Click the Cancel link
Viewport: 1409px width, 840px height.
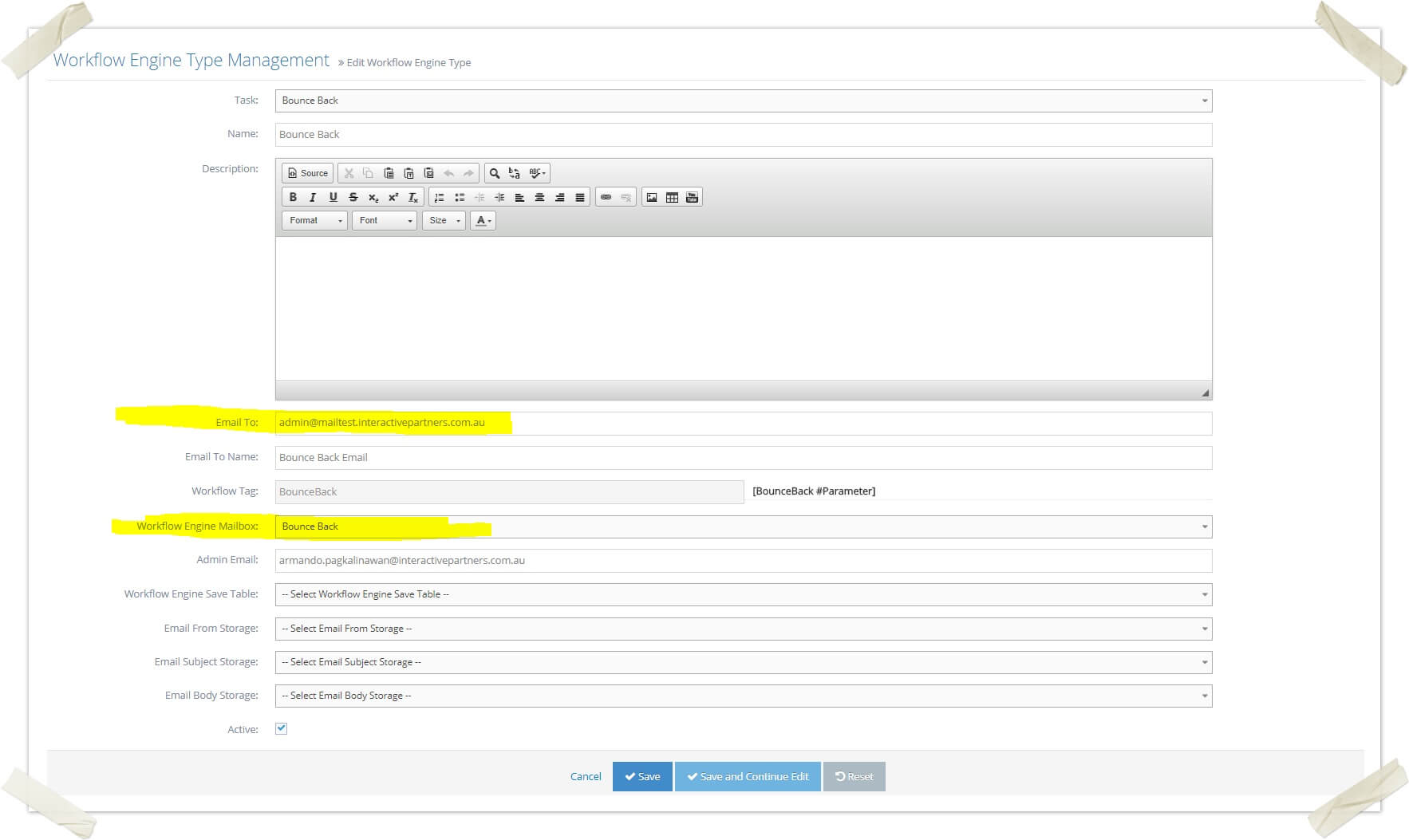click(x=586, y=776)
